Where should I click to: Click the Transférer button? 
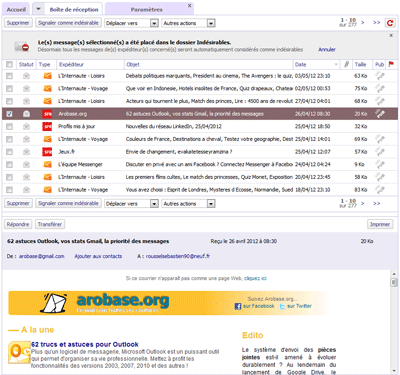(50, 224)
